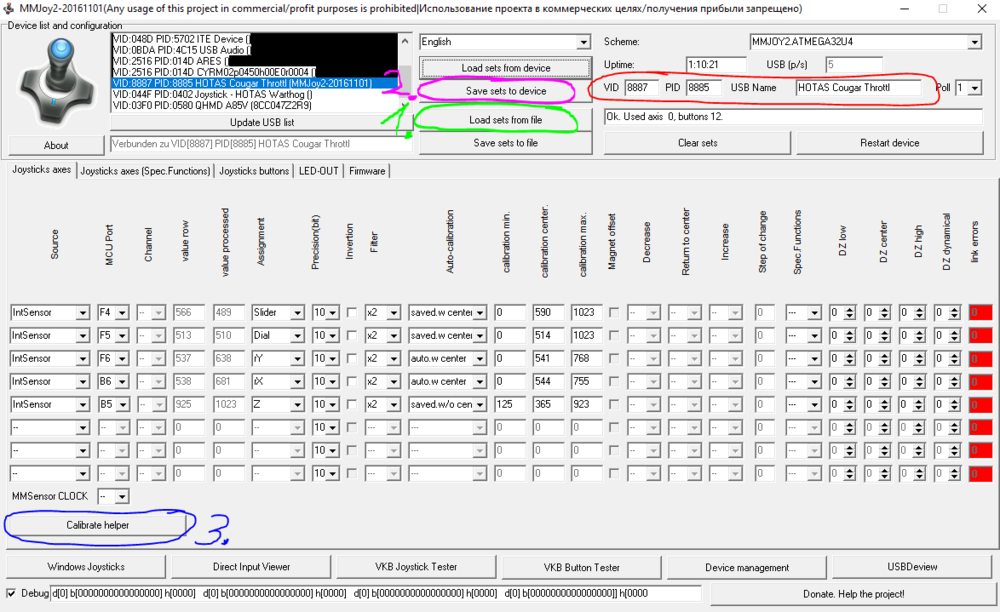1000x612 pixels.
Task: Open the MMSensor CLOCK dropdown
Action: (x=122, y=496)
